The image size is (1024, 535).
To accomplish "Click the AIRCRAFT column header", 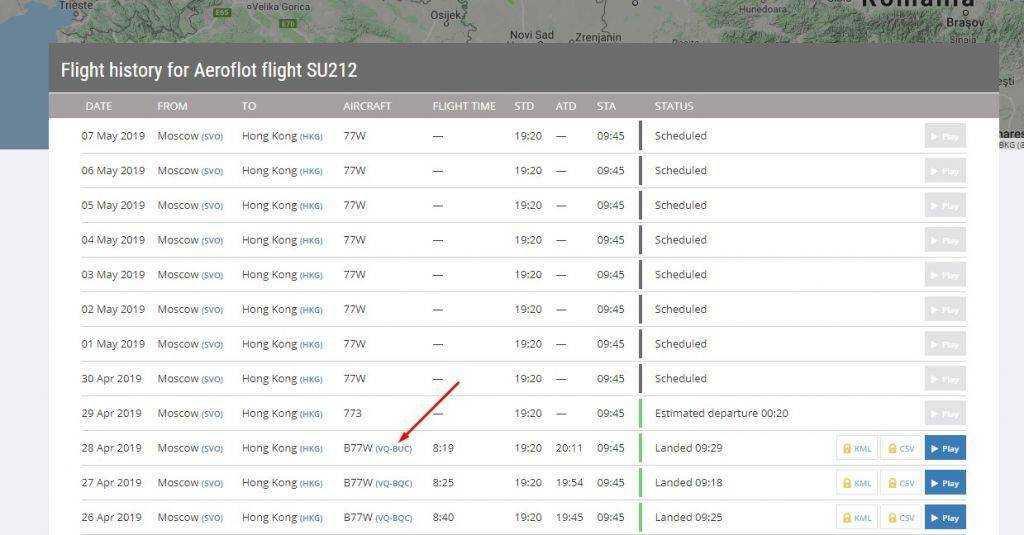I will pyautogui.click(x=367, y=106).
